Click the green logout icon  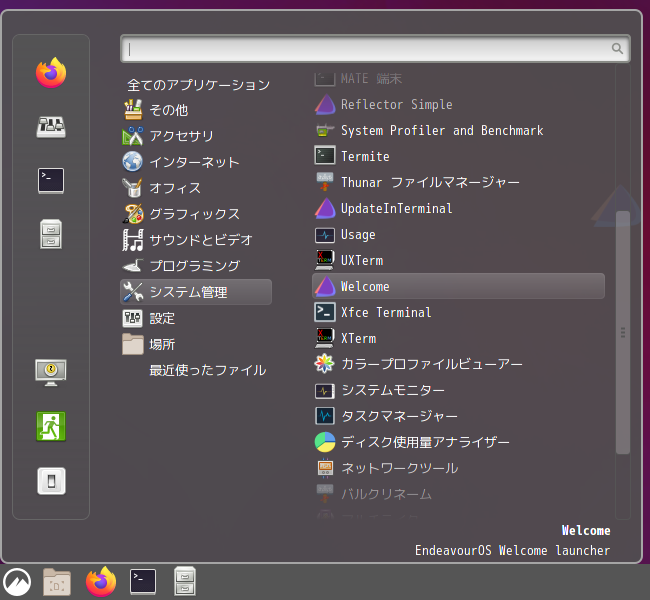(x=51, y=426)
